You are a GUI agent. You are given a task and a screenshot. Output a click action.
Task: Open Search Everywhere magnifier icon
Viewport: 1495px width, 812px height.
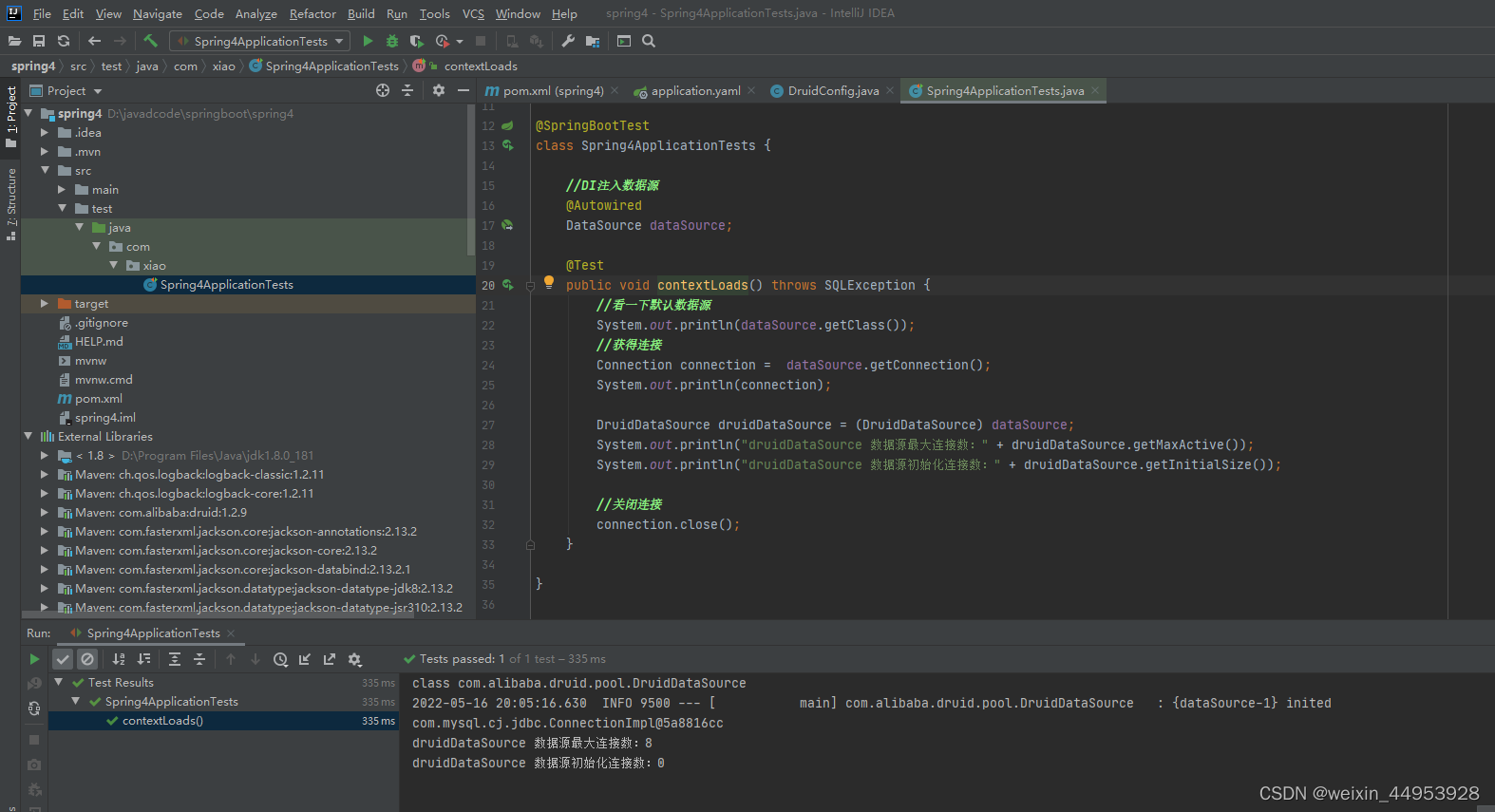pyautogui.click(x=649, y=41)
